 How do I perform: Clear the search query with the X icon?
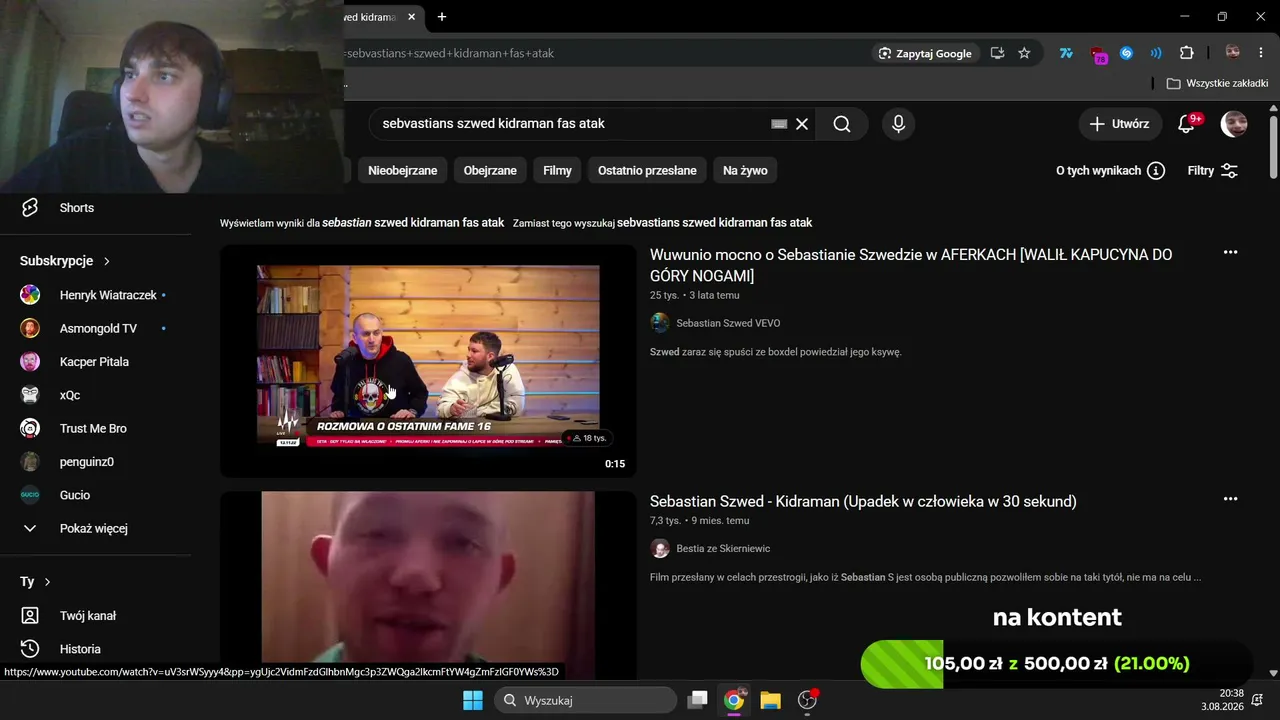[x=802, y=124]
